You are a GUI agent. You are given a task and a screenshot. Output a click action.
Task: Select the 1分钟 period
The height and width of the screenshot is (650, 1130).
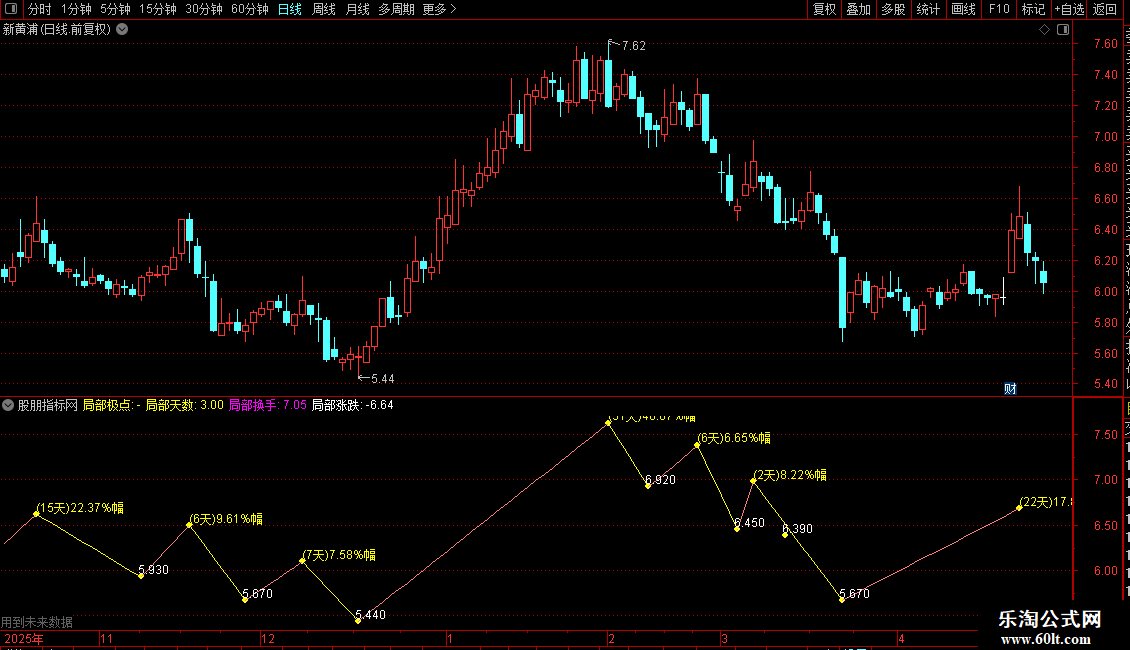(x=76, y=9)
